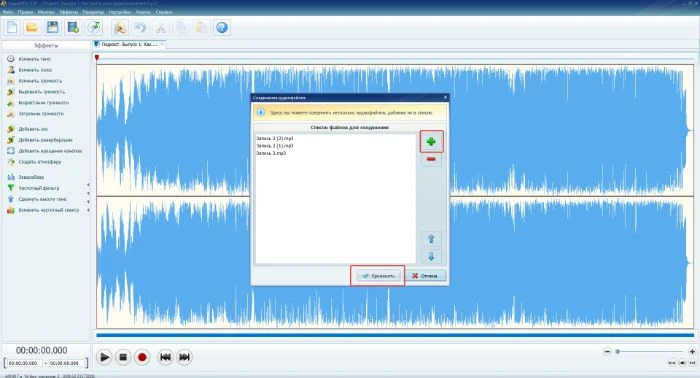
Task: Zoom in with the plus button
Action: coord(692,352)
